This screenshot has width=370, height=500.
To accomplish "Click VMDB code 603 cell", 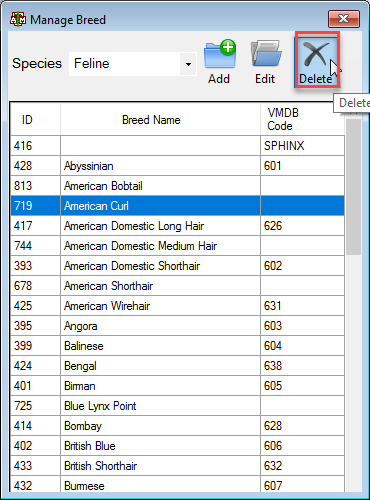I will click(x=302, y=326).
